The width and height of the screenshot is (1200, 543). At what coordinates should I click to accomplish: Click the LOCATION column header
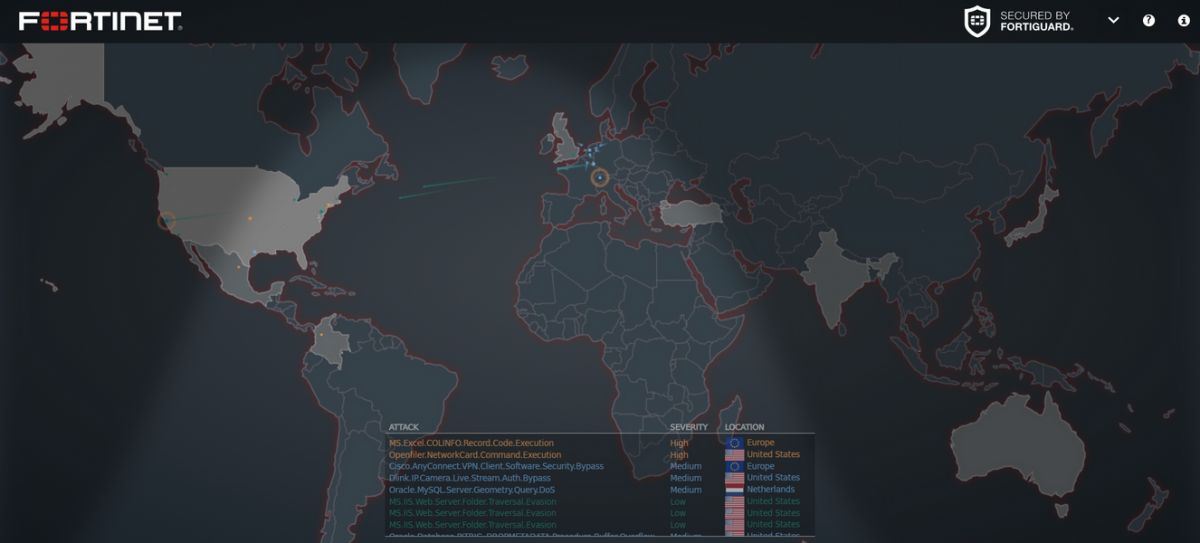[744, 427]
